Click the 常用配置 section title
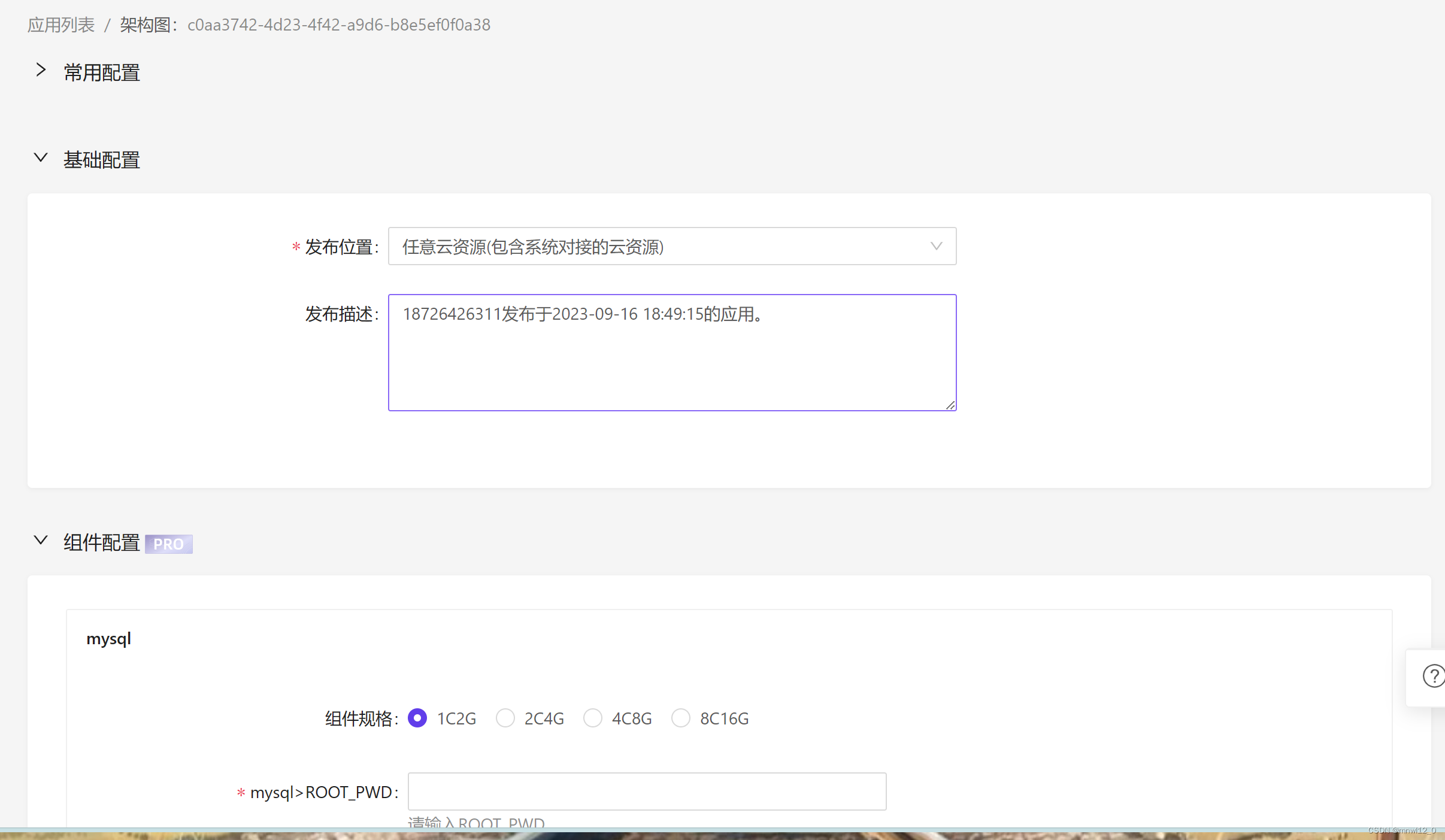The height and width of the screenshot is (840, 1445). coord(102,73)
